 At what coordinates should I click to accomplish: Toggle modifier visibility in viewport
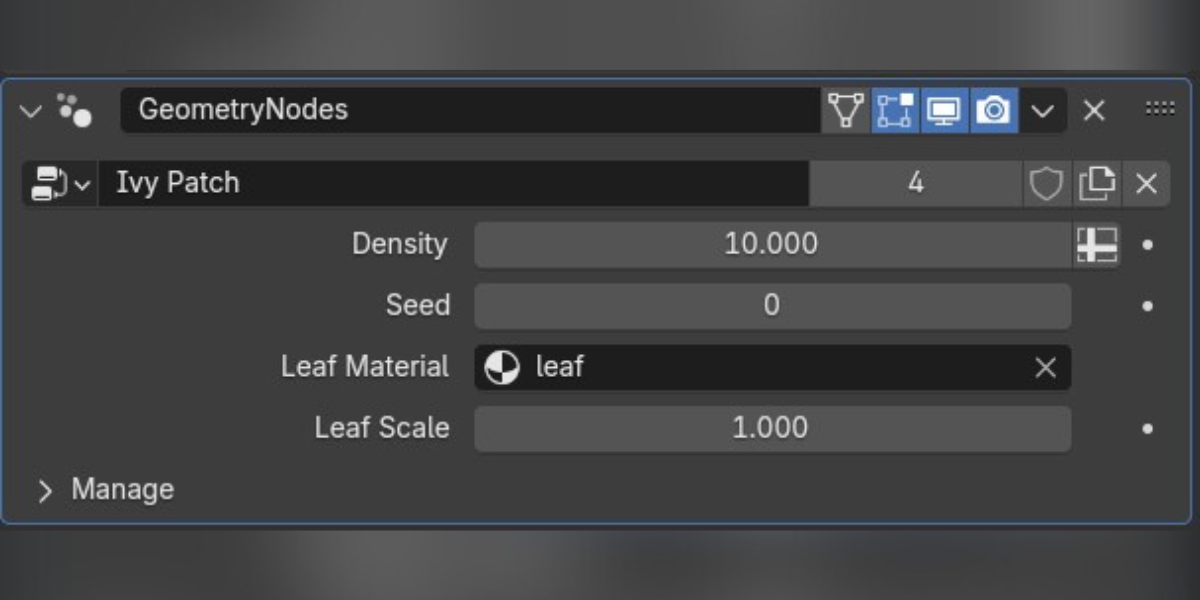(944, 110)
